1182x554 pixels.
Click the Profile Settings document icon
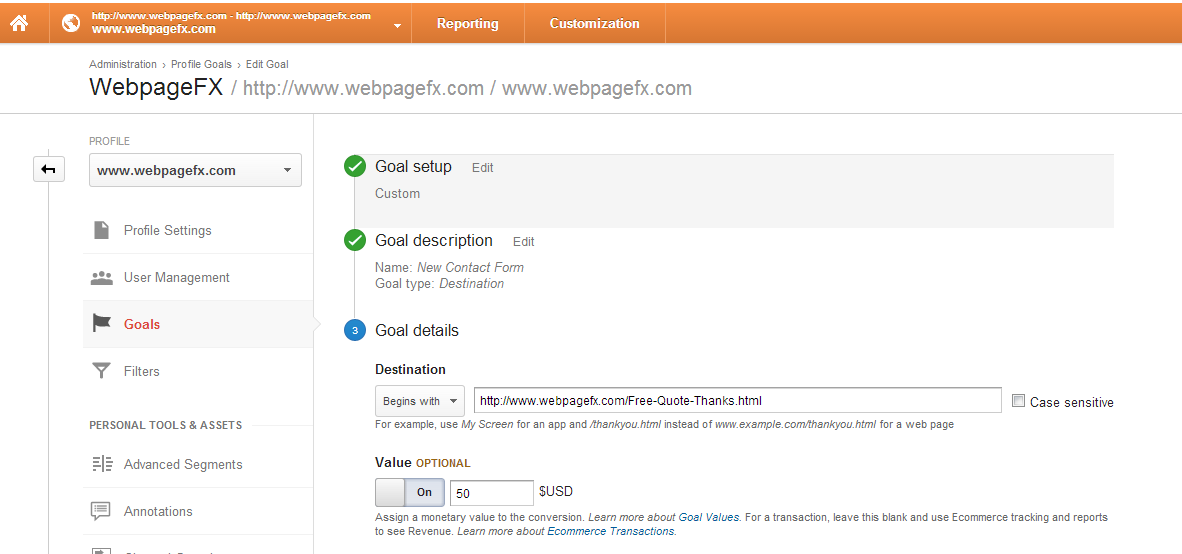101,230
